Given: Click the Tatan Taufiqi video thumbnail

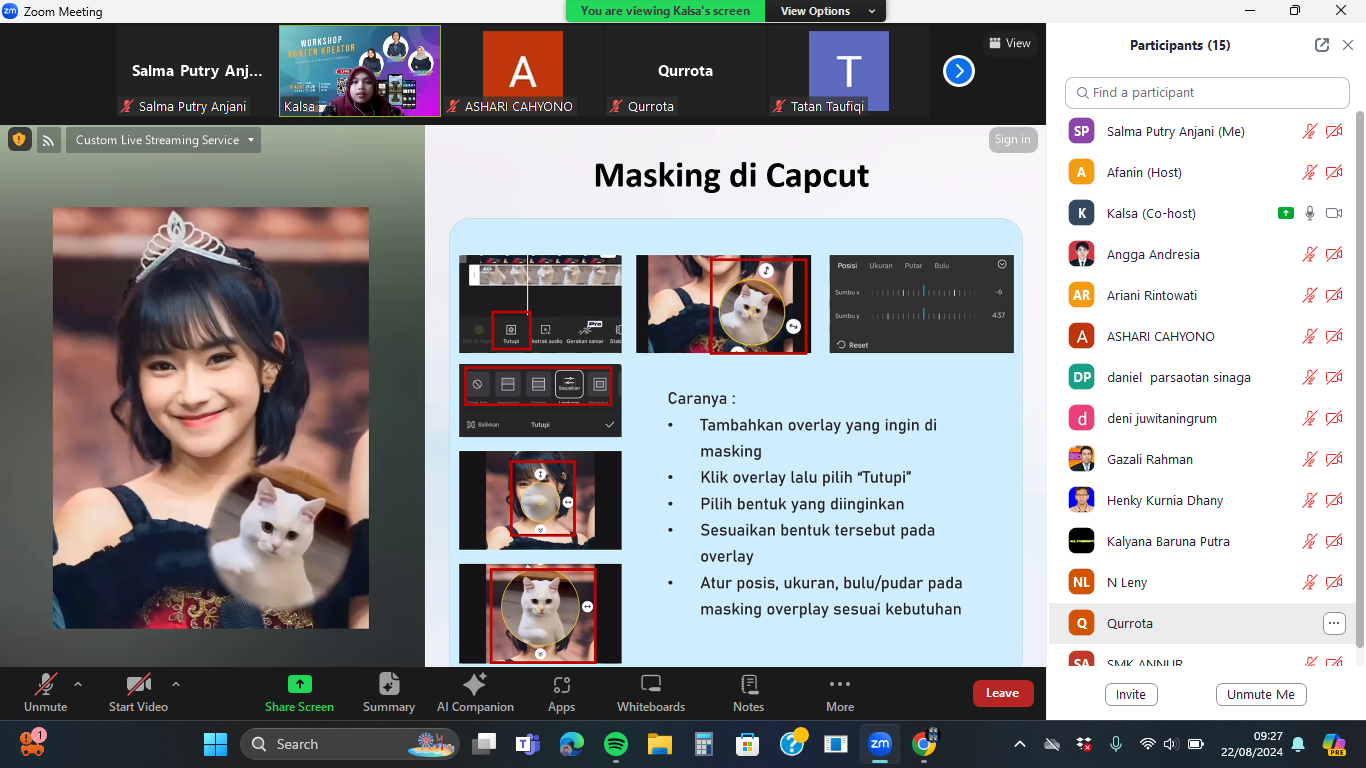Looking at the screenshot, I should click(848, 71).
